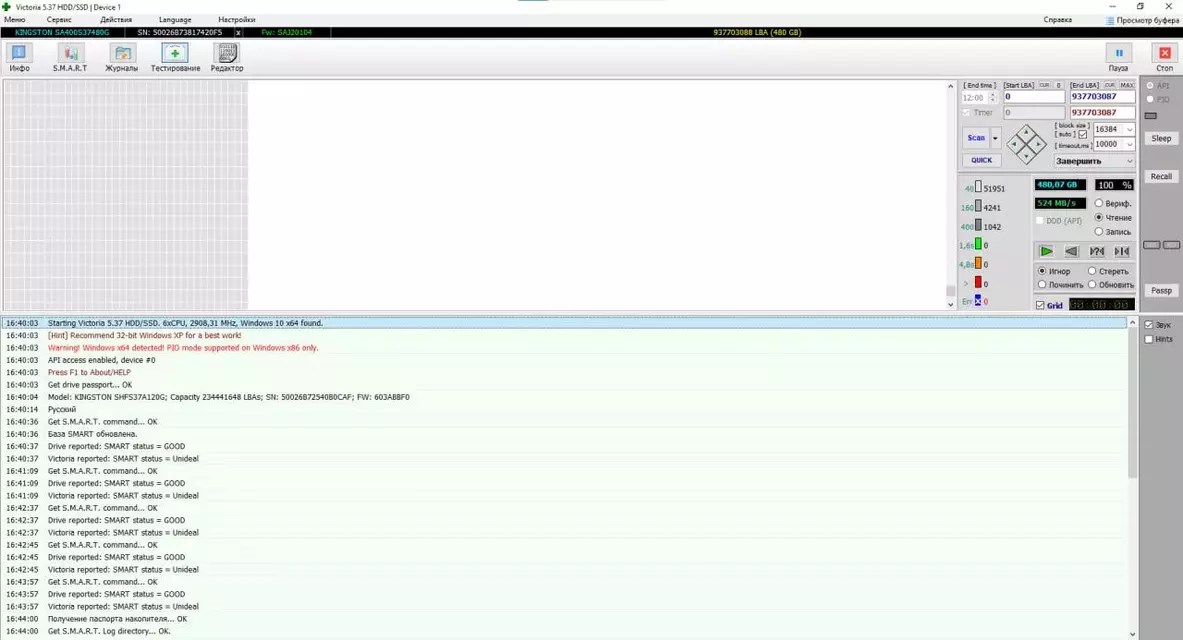
Task: Click the log panel vertical scrollbar
Action: coord(1132,480)
